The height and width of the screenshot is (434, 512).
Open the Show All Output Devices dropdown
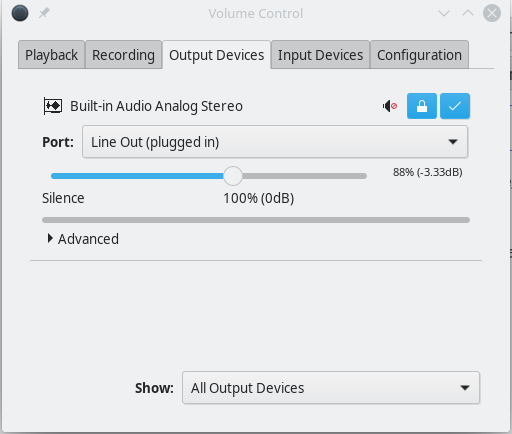331,388
